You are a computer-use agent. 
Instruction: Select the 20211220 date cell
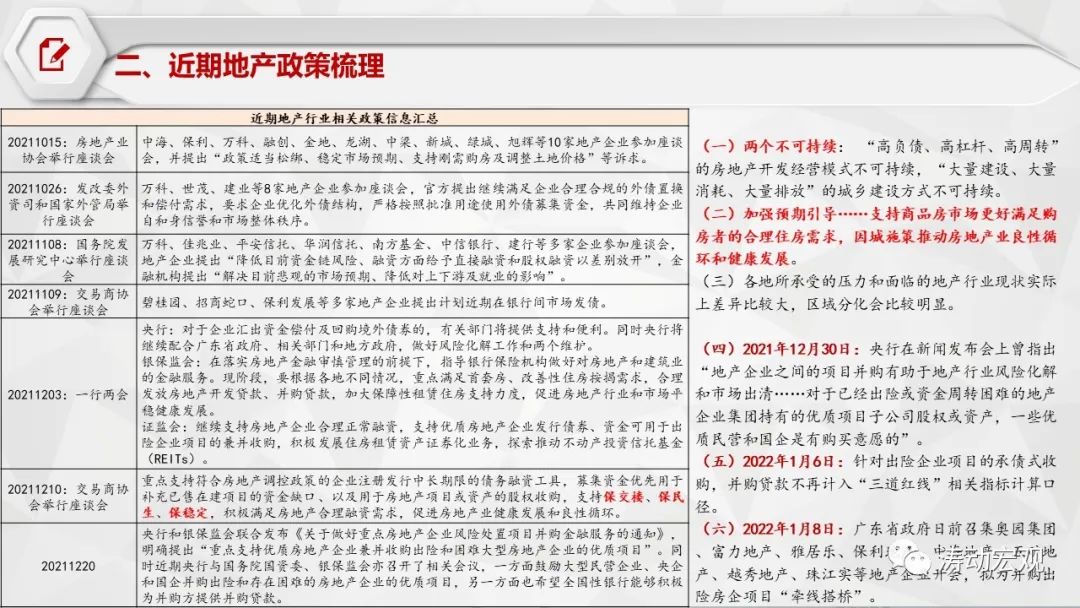coord(70,565)
